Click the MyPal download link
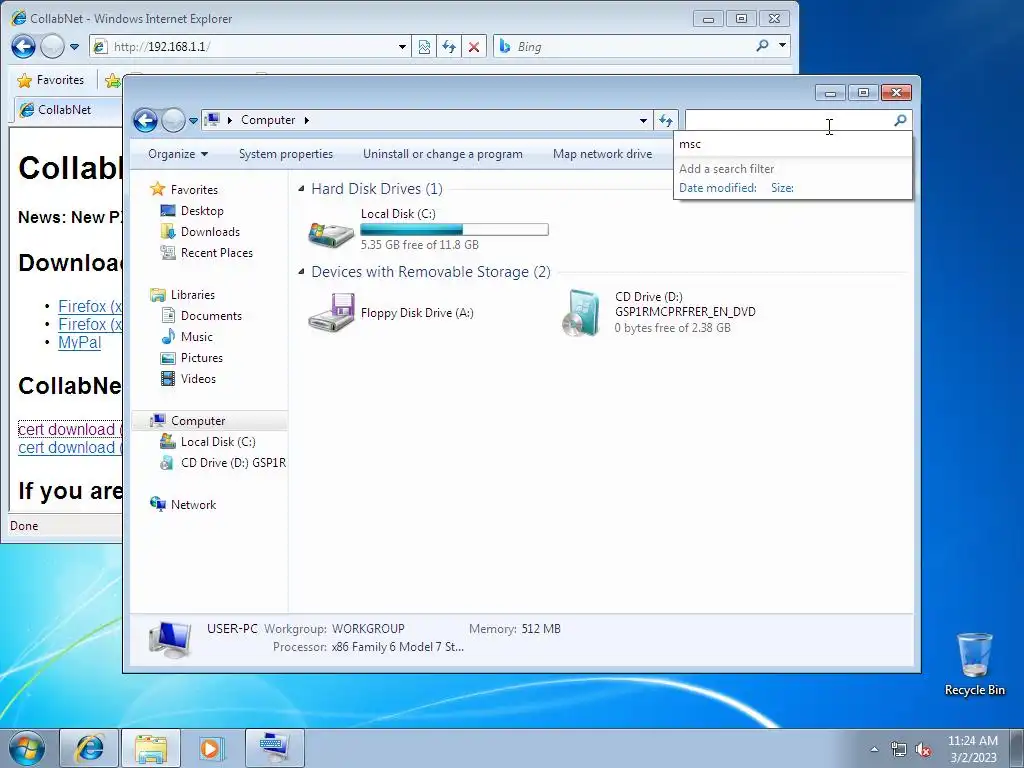 pos(80,343)
